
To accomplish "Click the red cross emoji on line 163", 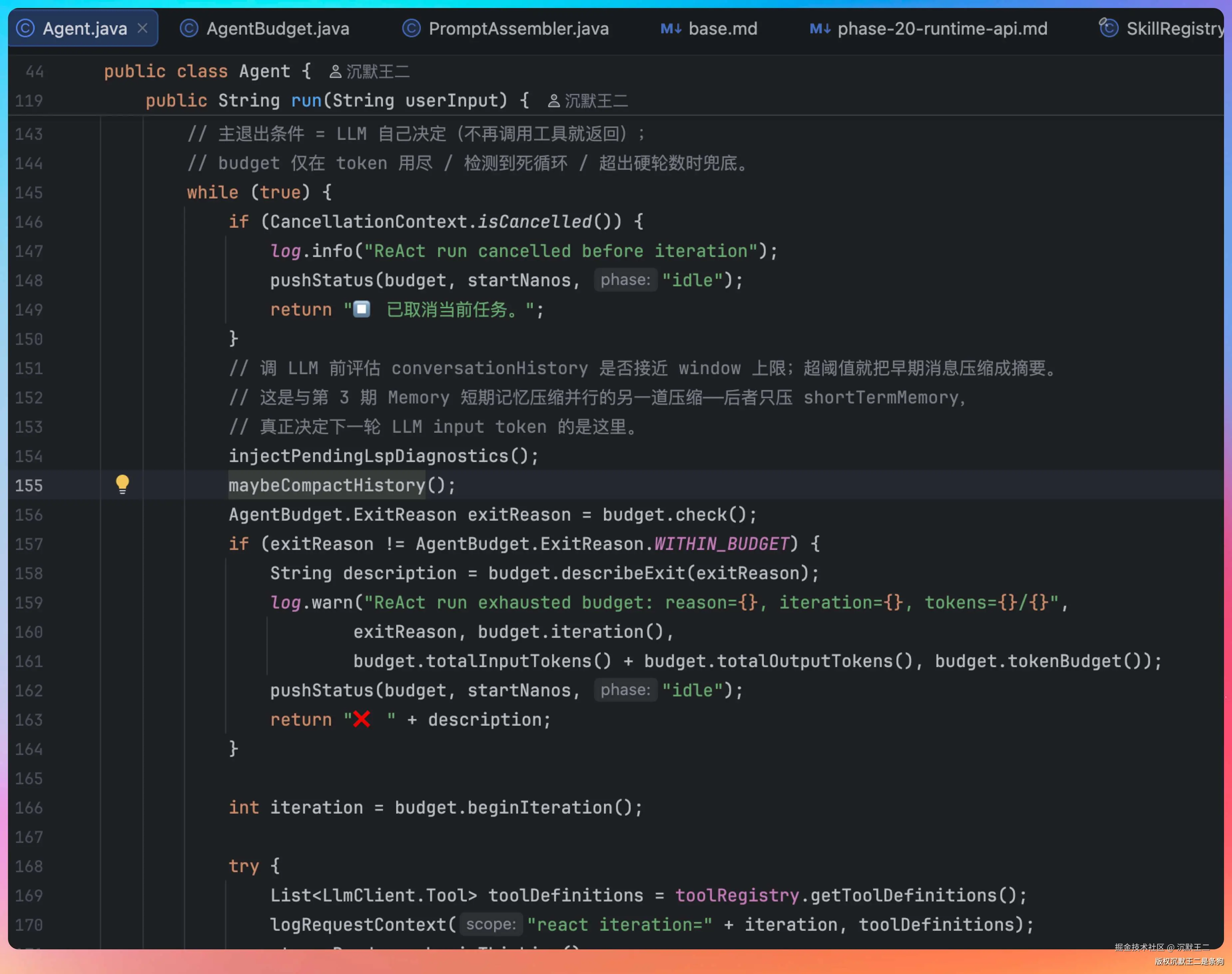I will (x=361, y=719).
